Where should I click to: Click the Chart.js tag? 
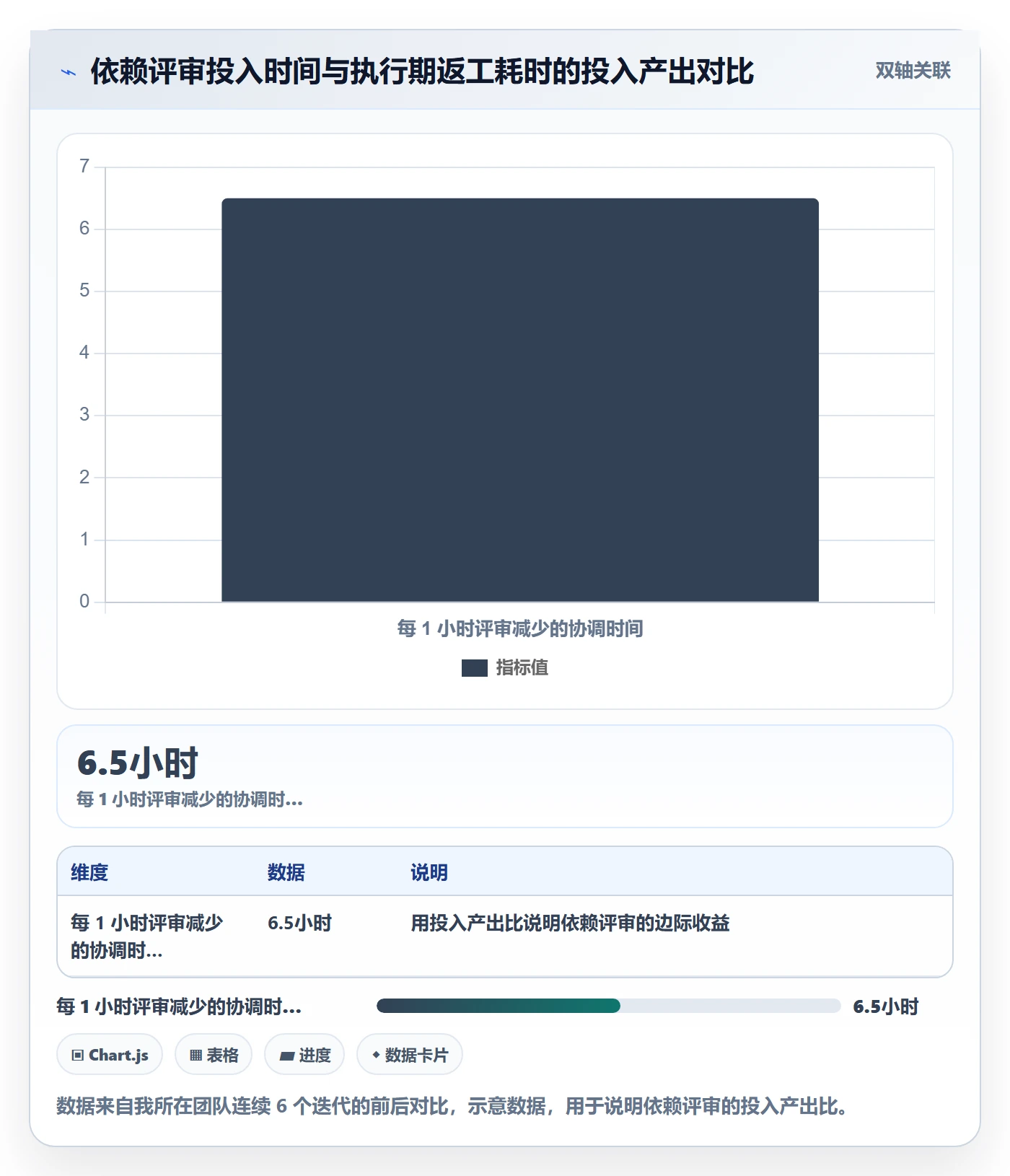click(110, 1055)
